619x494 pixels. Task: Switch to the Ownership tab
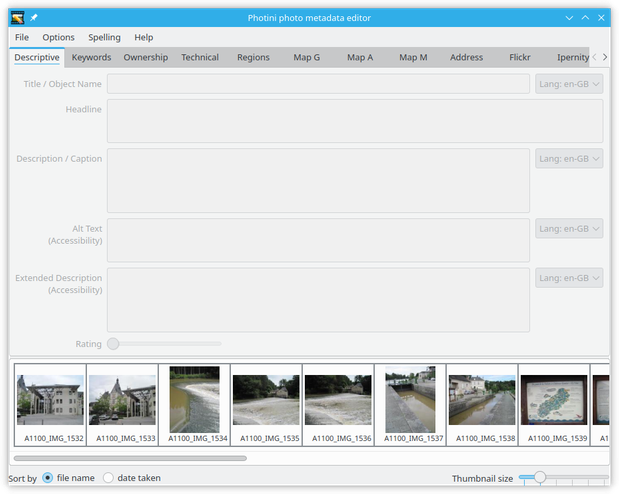coord(146,57)
